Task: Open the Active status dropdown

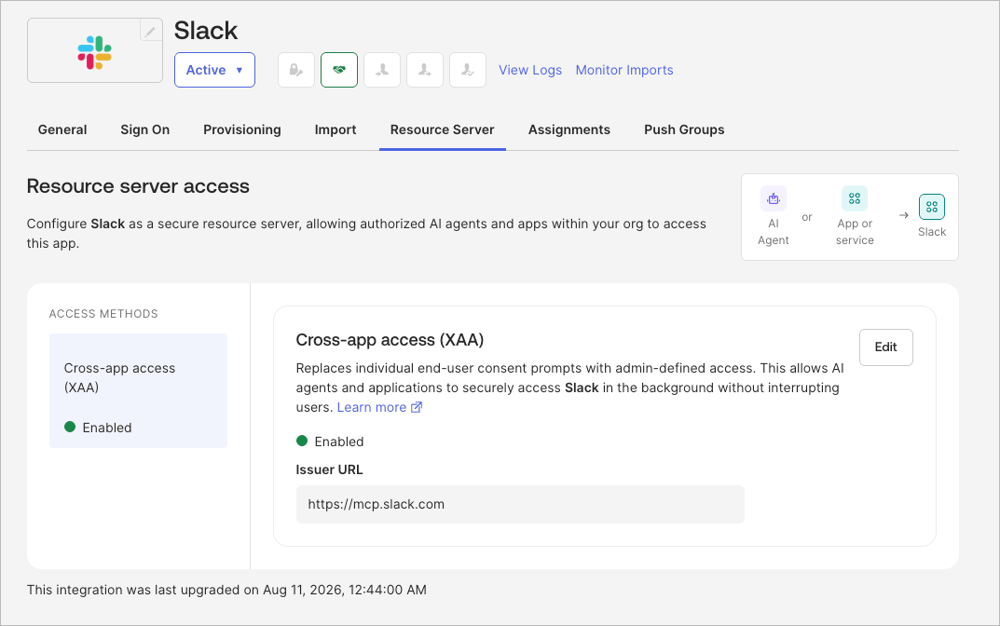Action: [x=214, y=70]
